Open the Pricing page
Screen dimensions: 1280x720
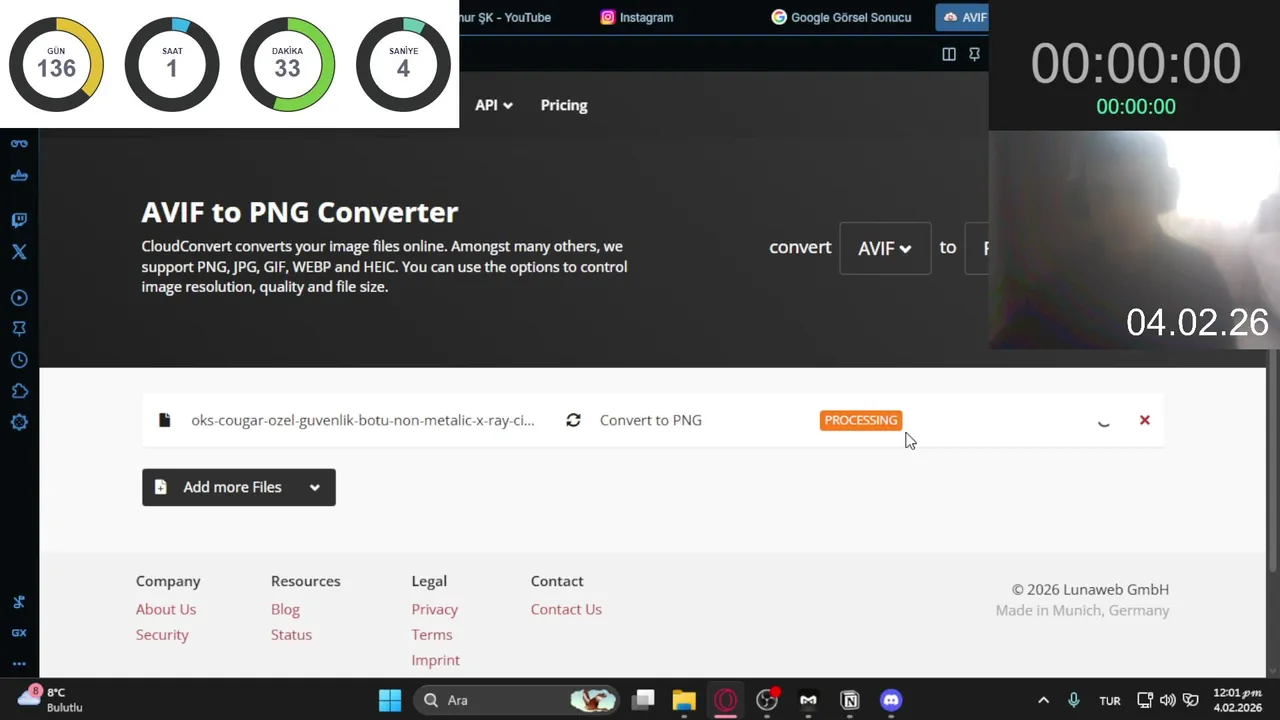pos(564,105)
